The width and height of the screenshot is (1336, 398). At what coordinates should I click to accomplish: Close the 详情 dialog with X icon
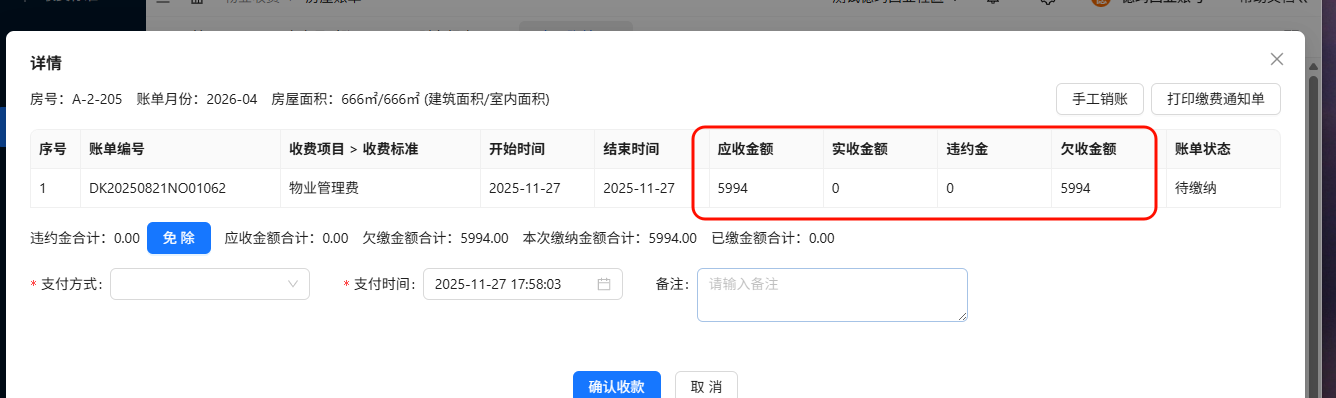click(x=1276, y=60)
